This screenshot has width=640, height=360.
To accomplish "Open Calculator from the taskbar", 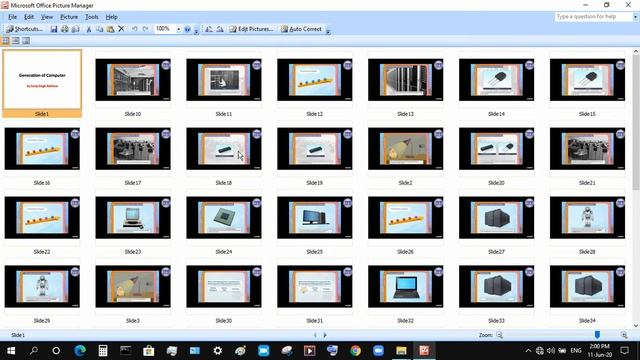I will [103, 351].
